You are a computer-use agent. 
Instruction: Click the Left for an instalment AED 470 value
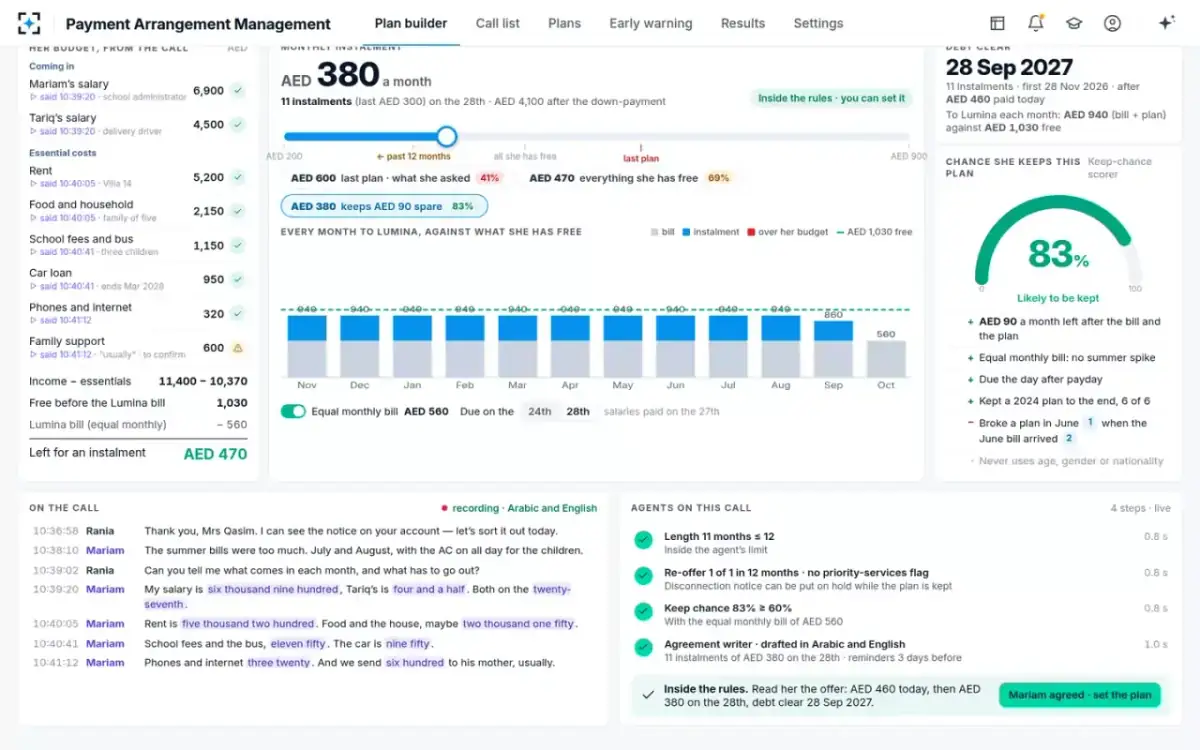click(x=215, y=453)
